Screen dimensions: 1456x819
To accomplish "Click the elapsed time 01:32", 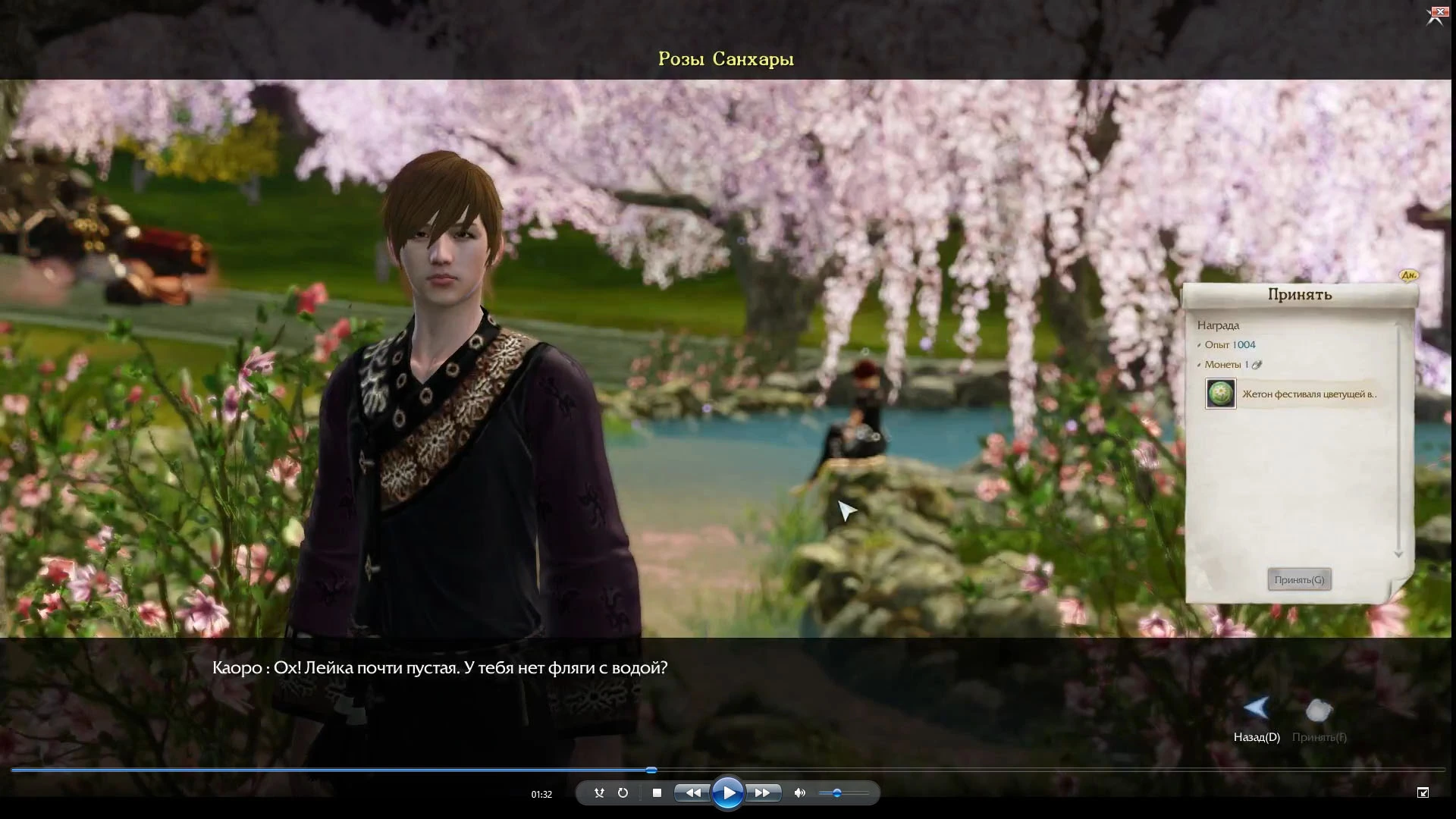I will pos(541,795).
